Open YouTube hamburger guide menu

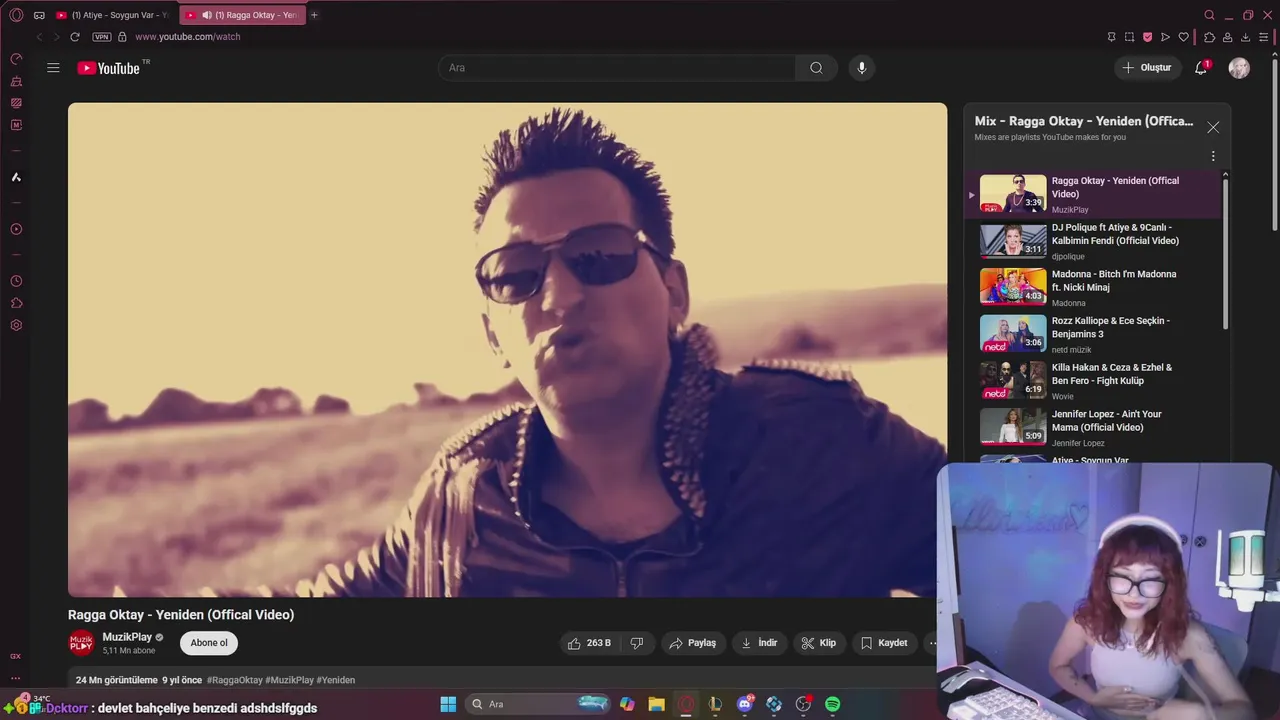tap(53, 68)
